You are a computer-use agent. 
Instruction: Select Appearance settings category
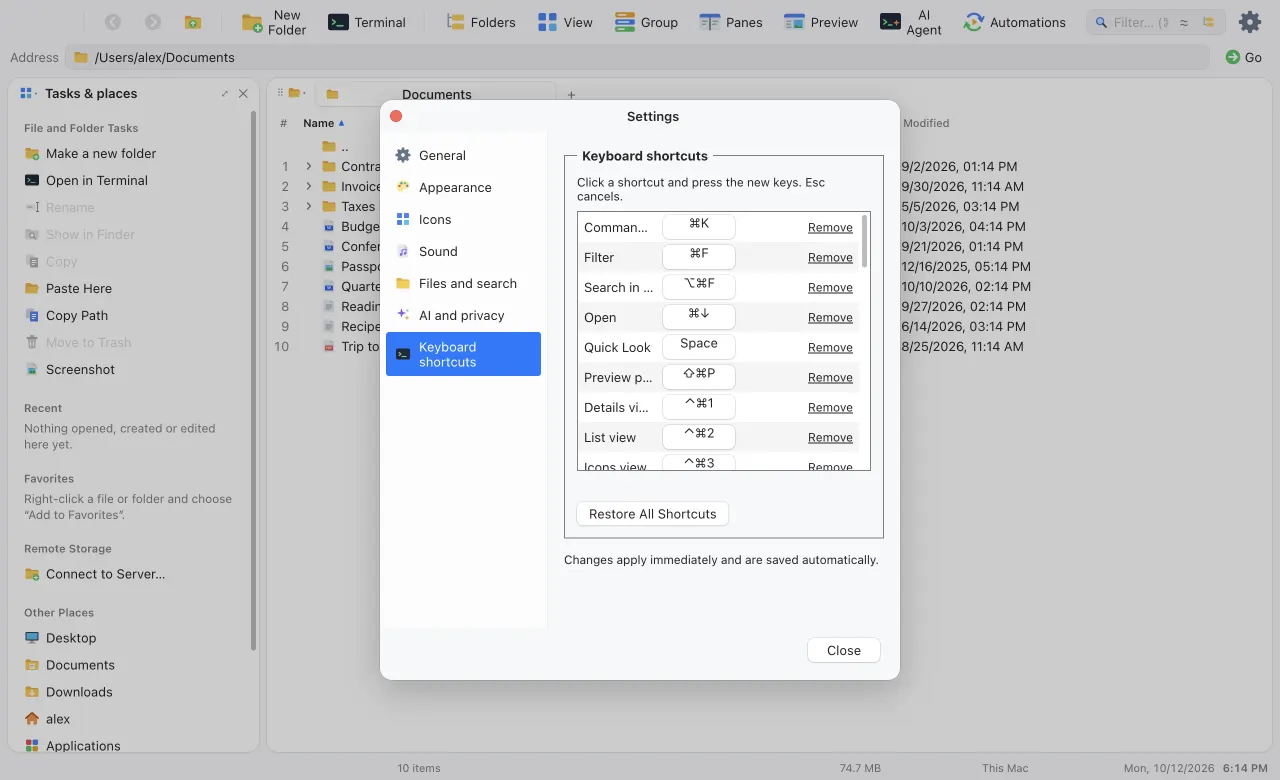(x=463, y=187)
